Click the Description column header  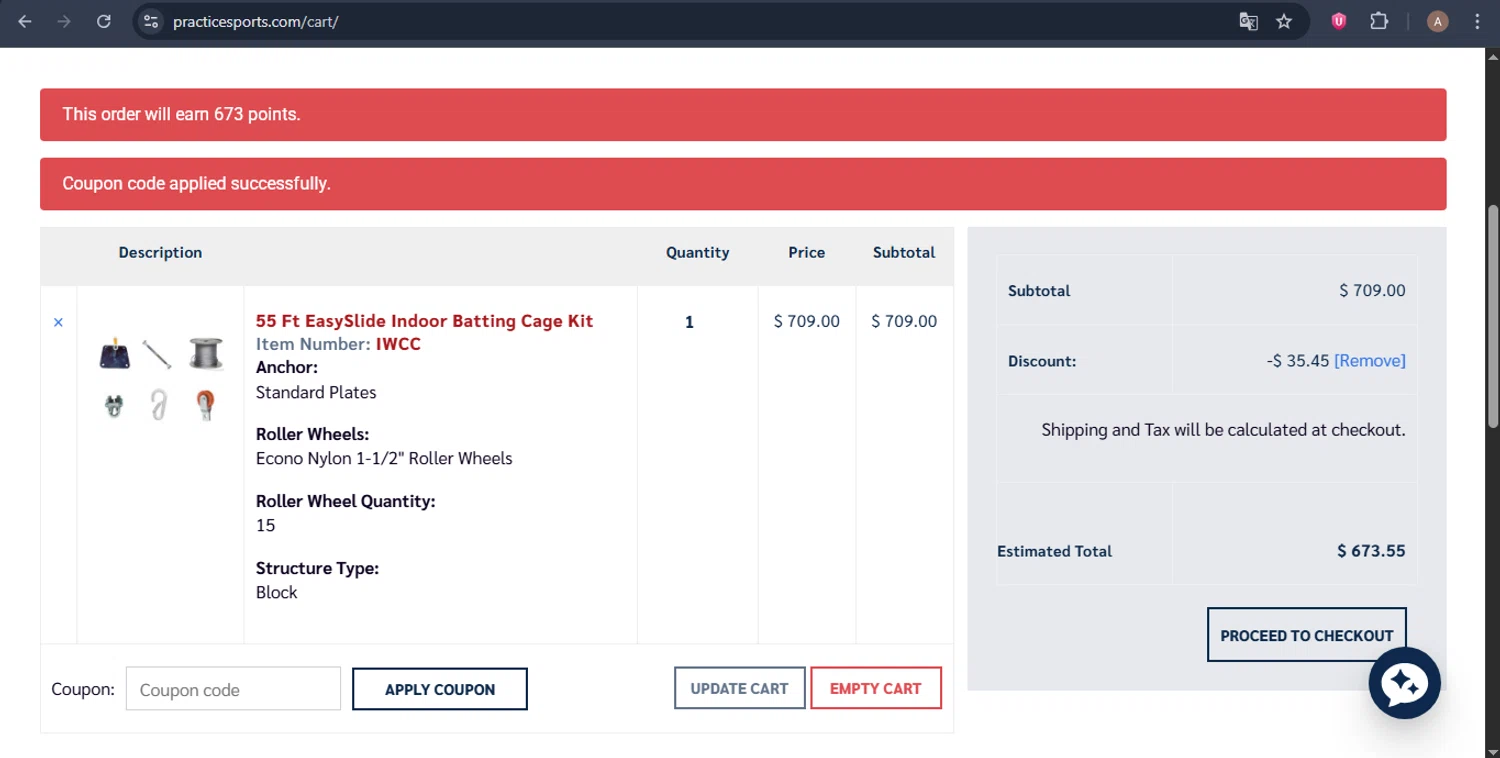click(160, 253)
